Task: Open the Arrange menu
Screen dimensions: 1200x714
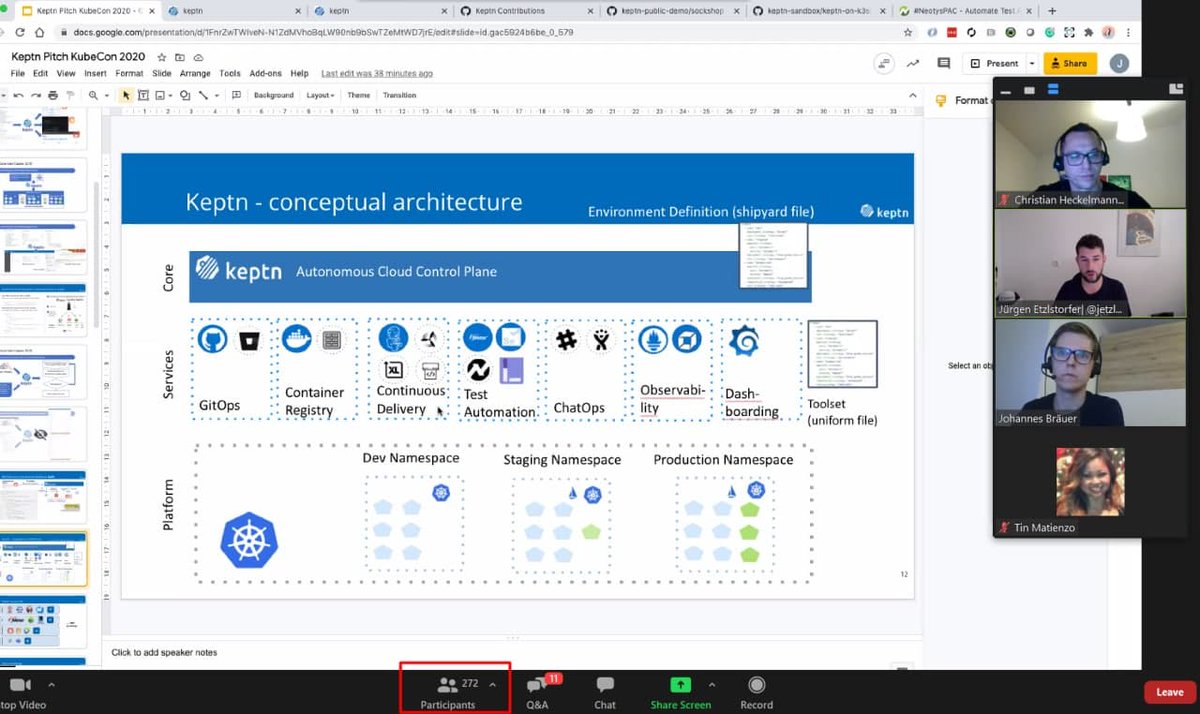Action: coord(195,73)
